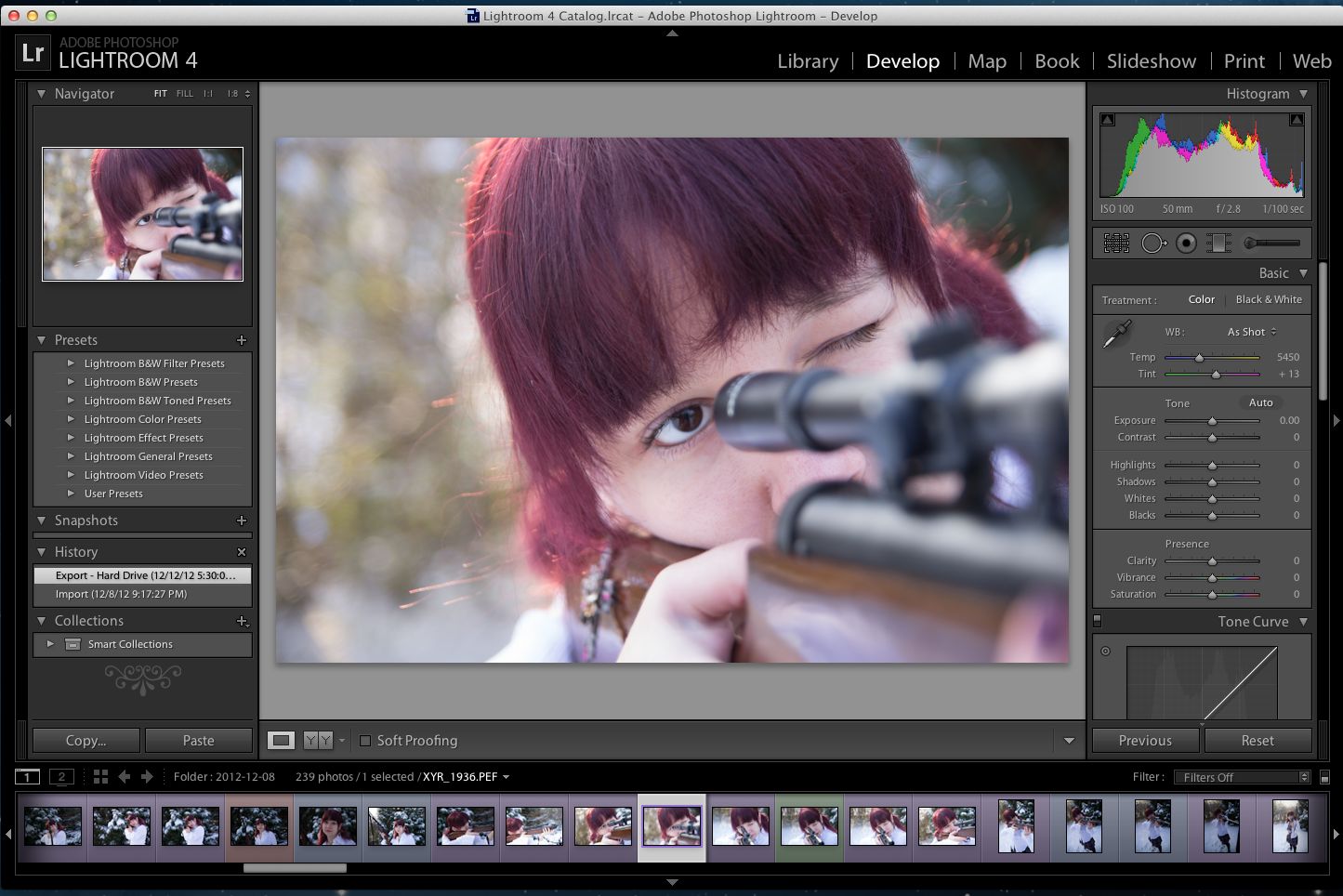The image size is (1343, 896).
Task: Expand Lightroom Color Presets folder
Action: click(x=142, y=419)
